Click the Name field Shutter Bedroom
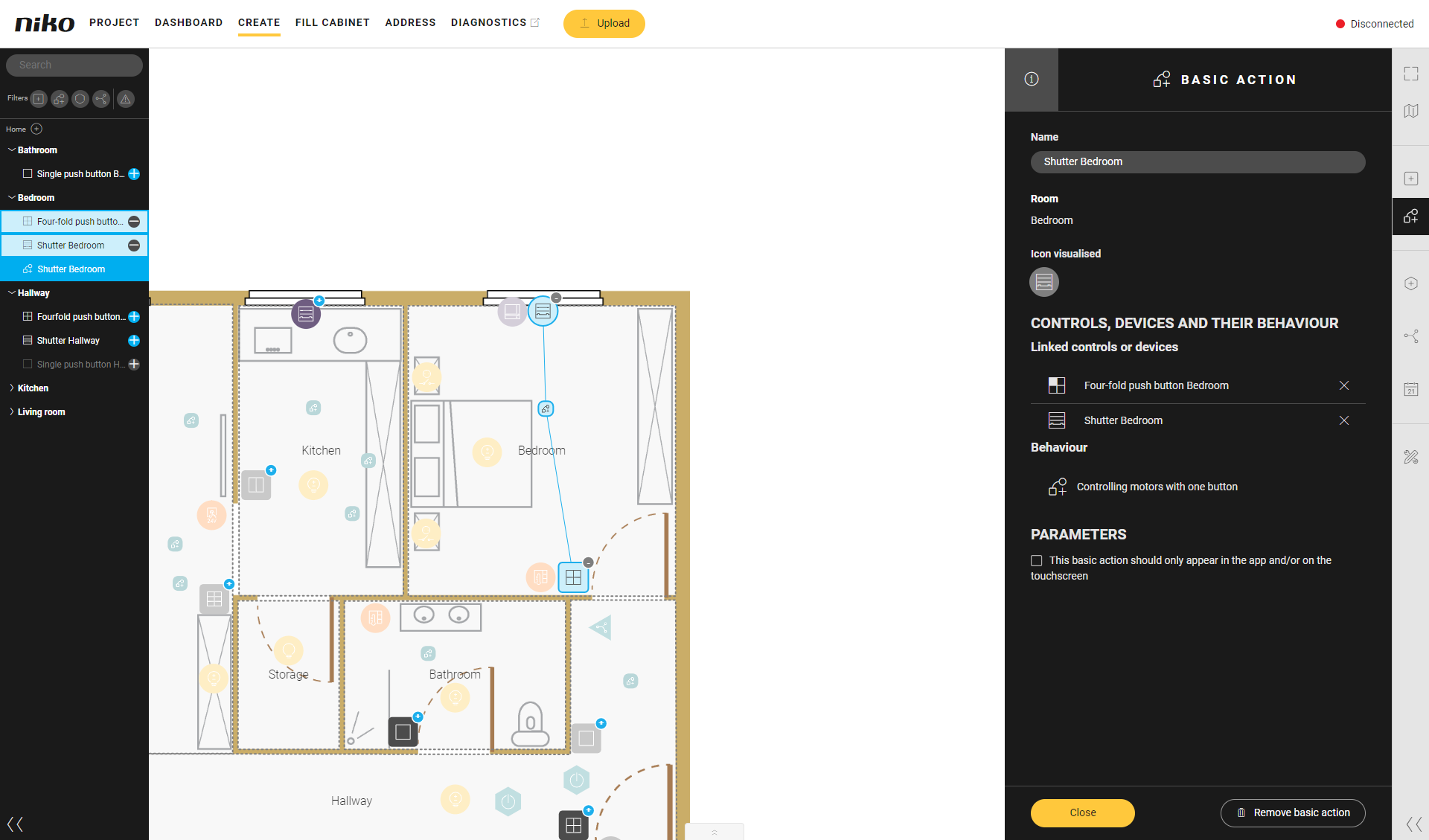This screenshot has width=1429, height=840. tap(1197, 162)
